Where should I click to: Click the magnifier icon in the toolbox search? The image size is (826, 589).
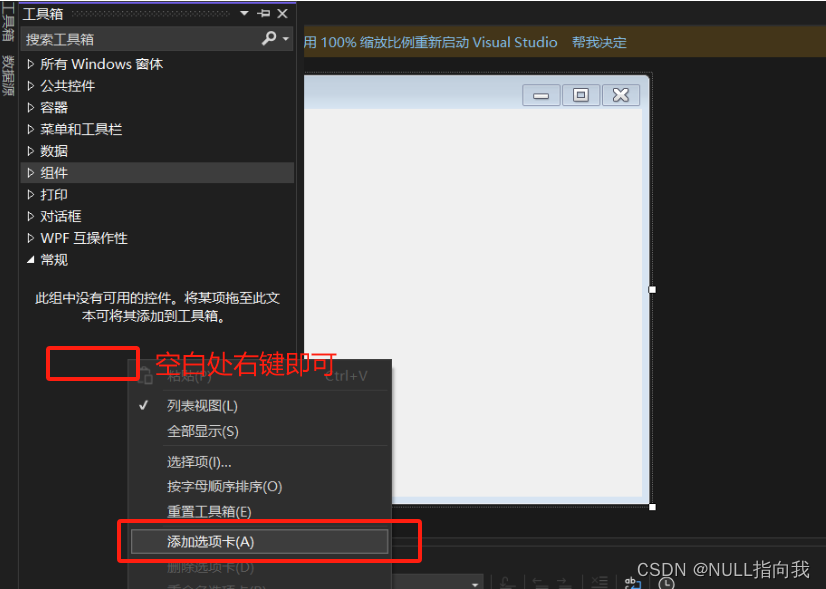[x=271, y=39]
